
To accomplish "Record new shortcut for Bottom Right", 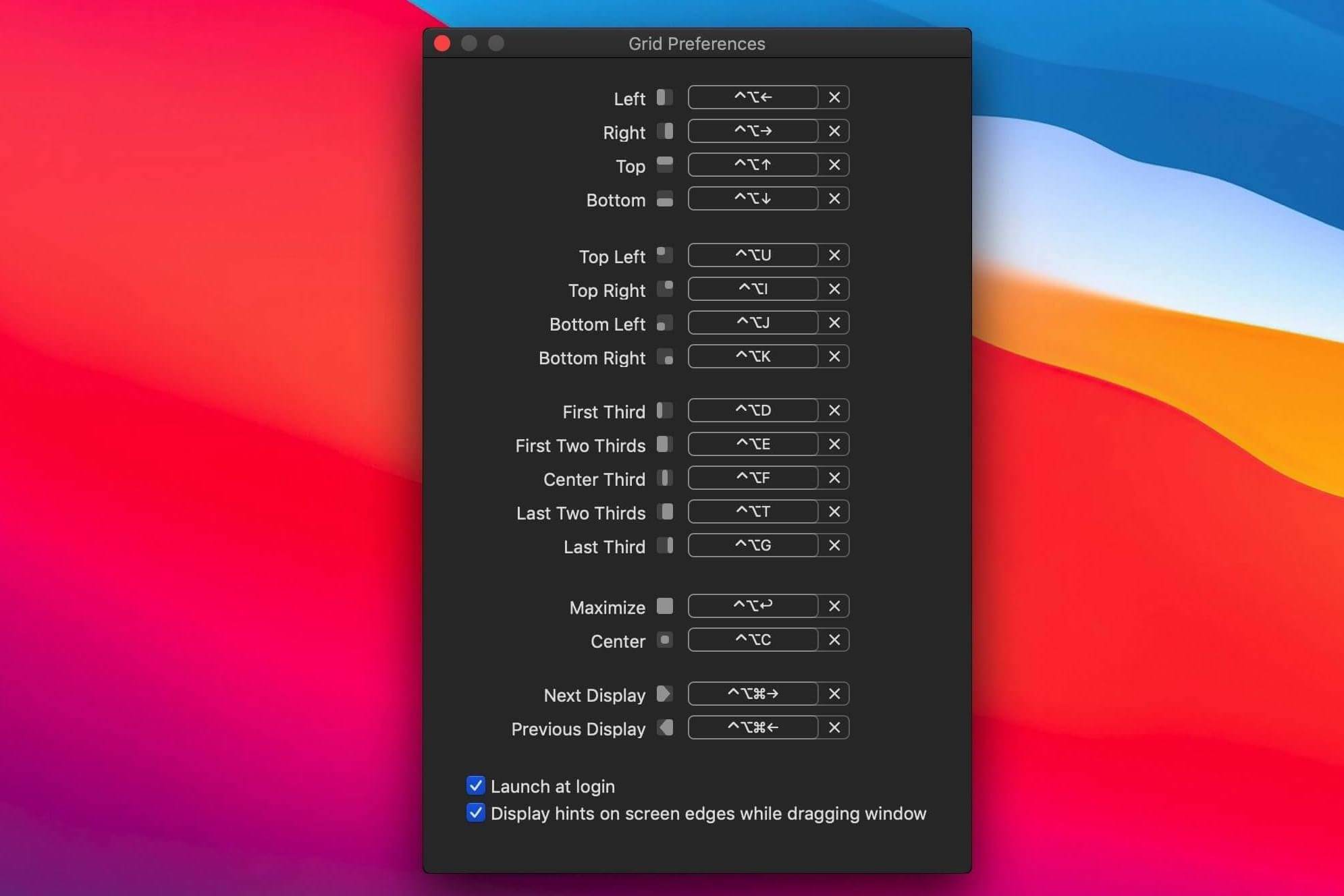I will point(753,357).
